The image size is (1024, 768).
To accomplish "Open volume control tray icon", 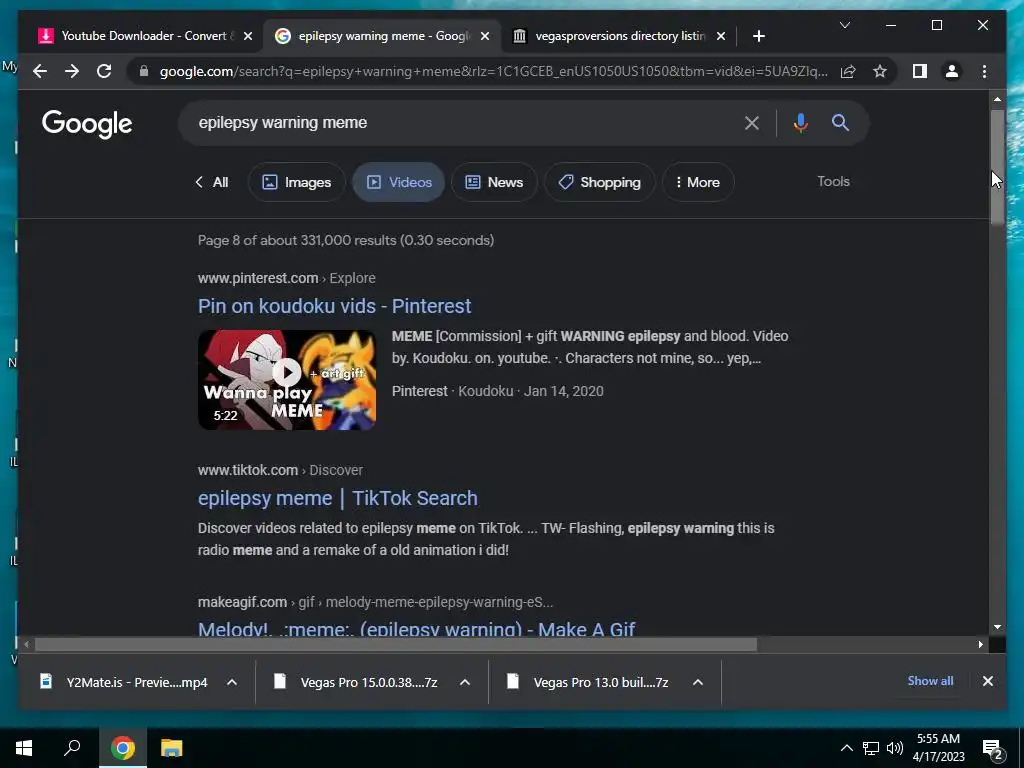I will pos(895,748).
